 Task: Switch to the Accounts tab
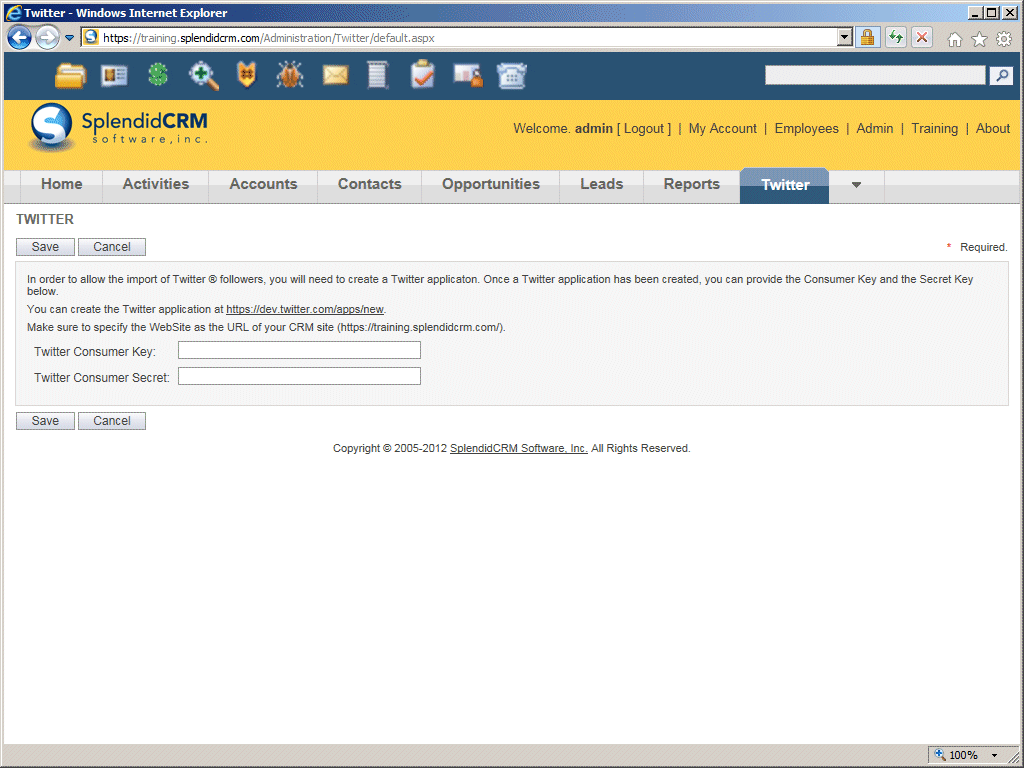pyautogui.click(x=263, y=185)
